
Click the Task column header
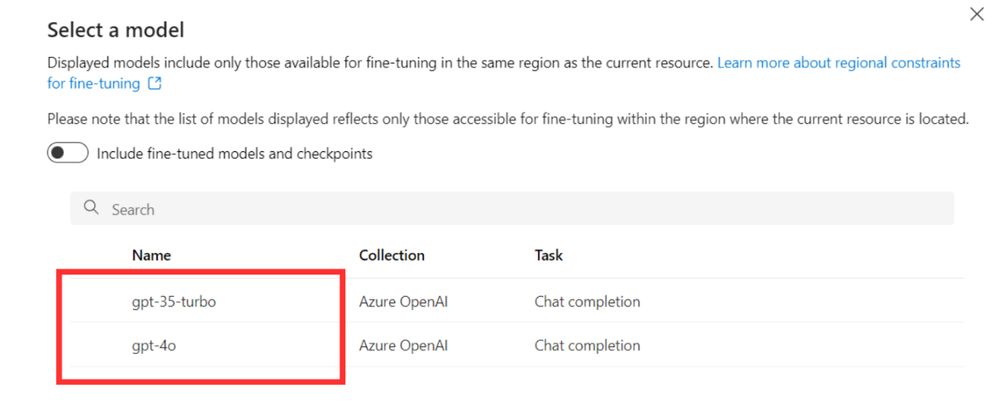click(x=549, y=255)
